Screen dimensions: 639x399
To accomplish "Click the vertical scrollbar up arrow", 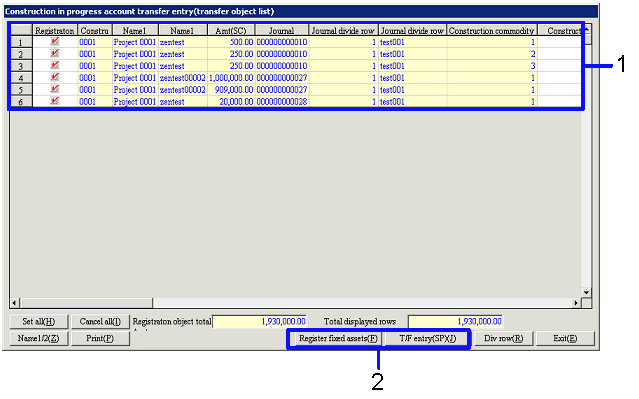I will (x=587, y=29).
